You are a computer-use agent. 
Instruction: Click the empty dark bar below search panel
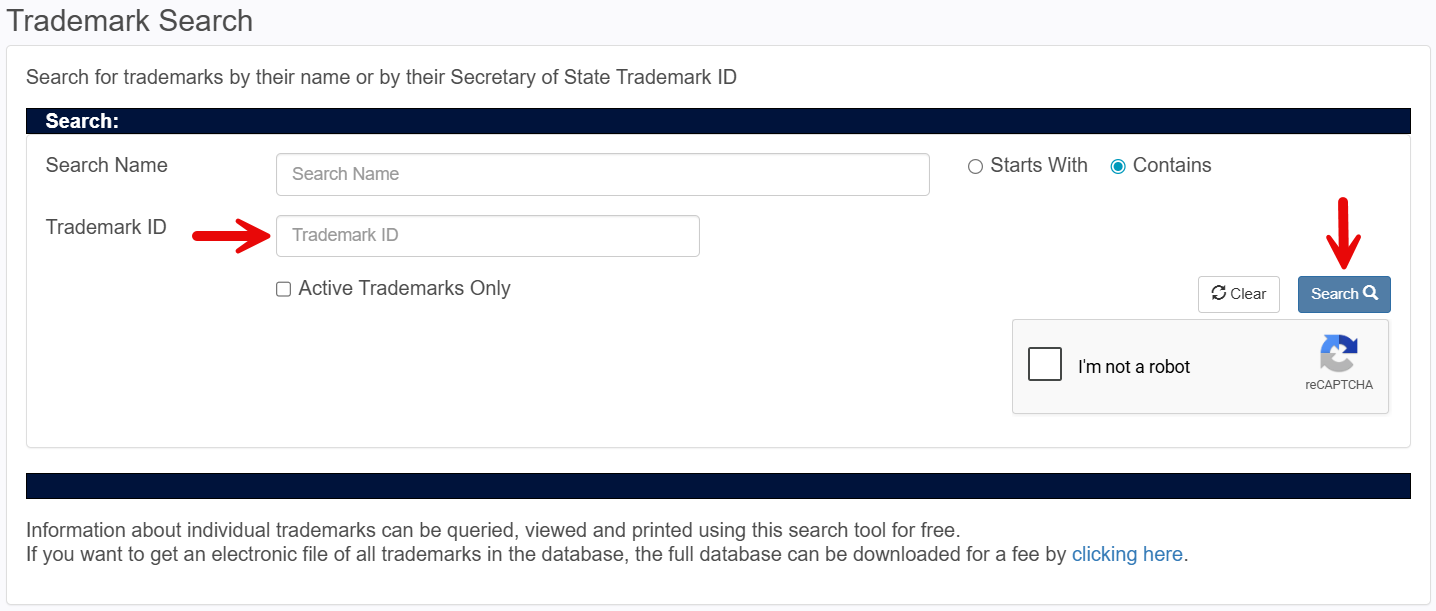718,486
